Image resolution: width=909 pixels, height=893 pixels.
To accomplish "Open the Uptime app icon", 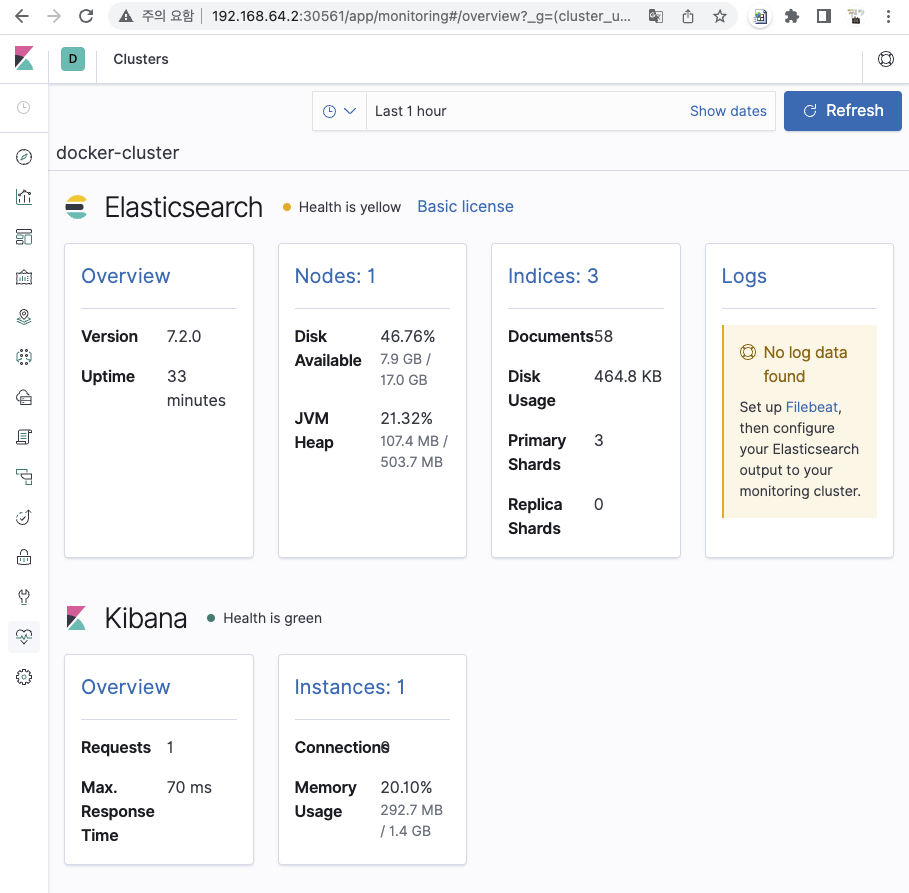I will (24, 517).
